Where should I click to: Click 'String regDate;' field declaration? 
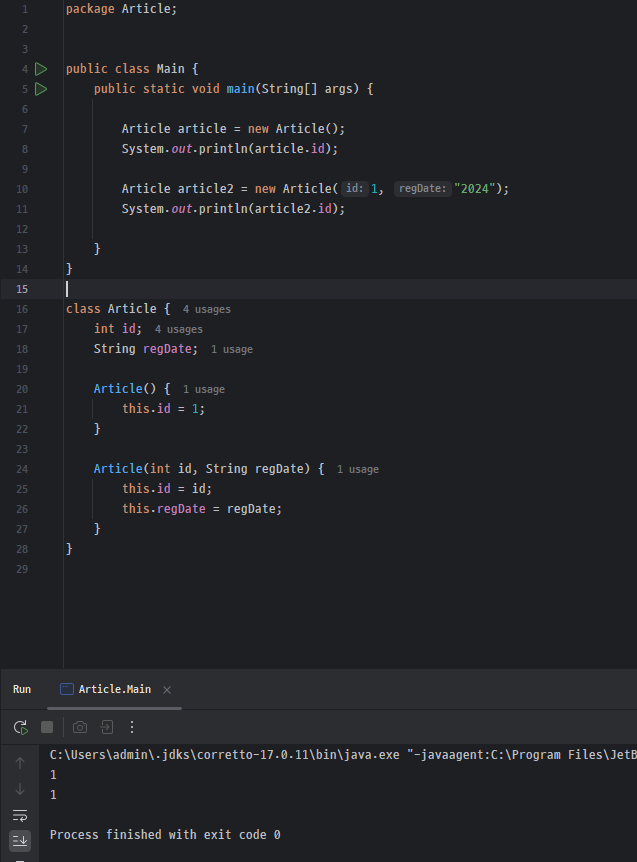(146, 349)
